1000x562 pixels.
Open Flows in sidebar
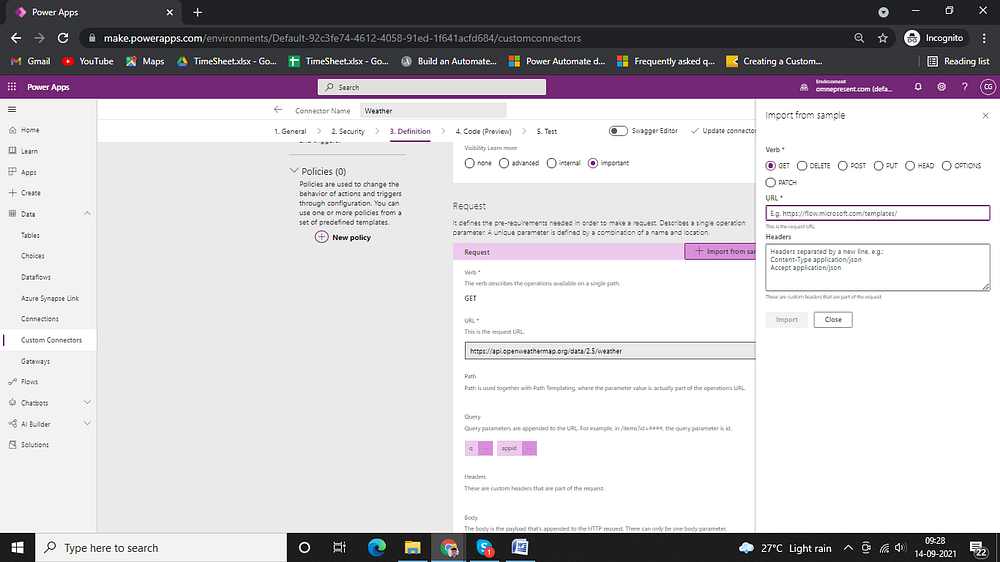(x=29, y=381)
